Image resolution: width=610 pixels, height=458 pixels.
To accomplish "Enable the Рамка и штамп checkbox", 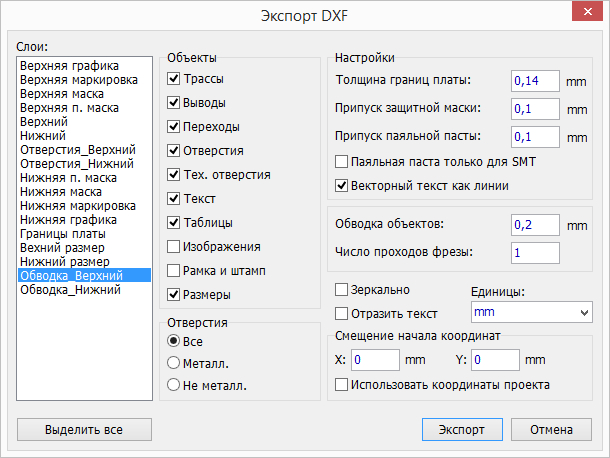I will coord(174,270).
